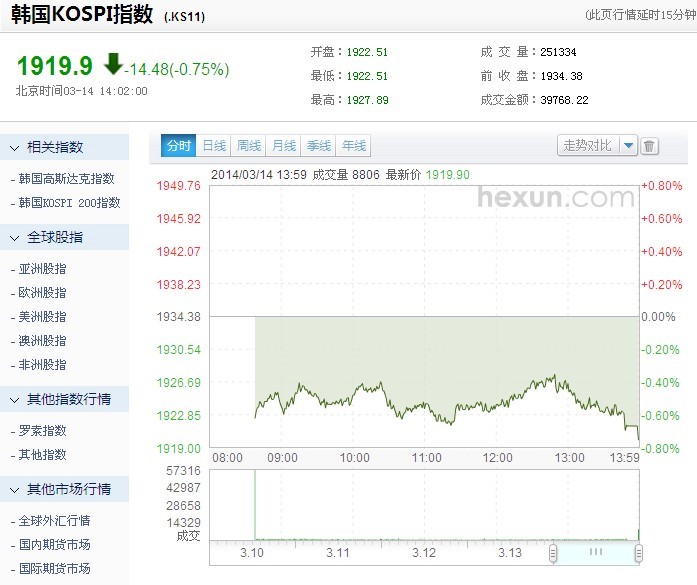Collapse the 其他指数行情 section chevron
The width and height of the screenshot is (697, 585).
(x=15, y=400)
